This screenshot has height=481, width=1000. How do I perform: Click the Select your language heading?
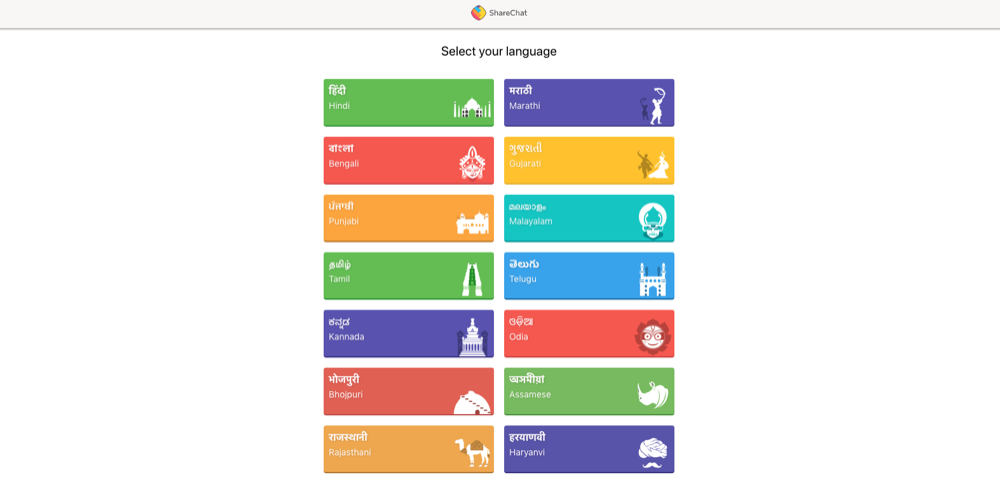coord(499,51)
